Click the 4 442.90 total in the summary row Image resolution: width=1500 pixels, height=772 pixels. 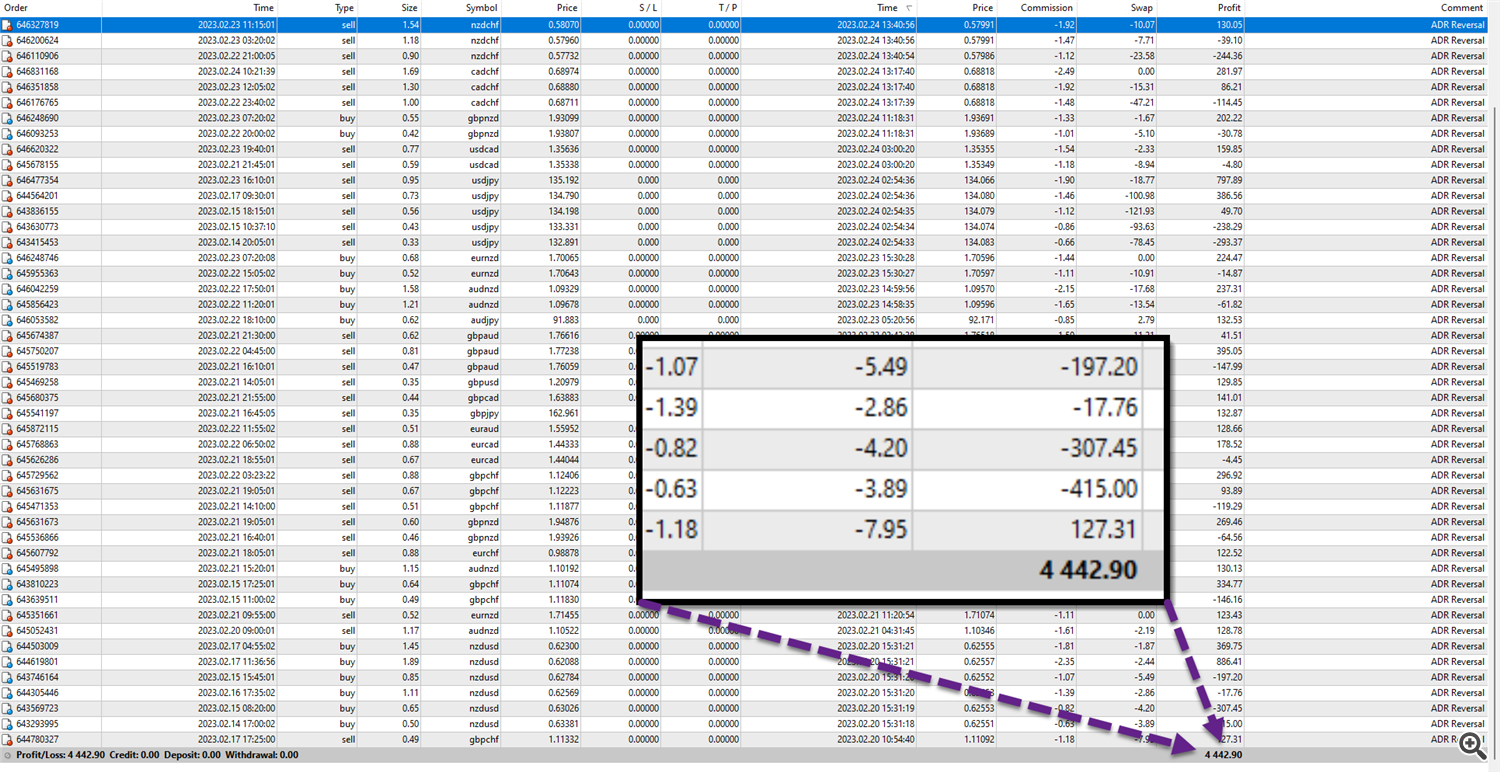pos(1223,755)
